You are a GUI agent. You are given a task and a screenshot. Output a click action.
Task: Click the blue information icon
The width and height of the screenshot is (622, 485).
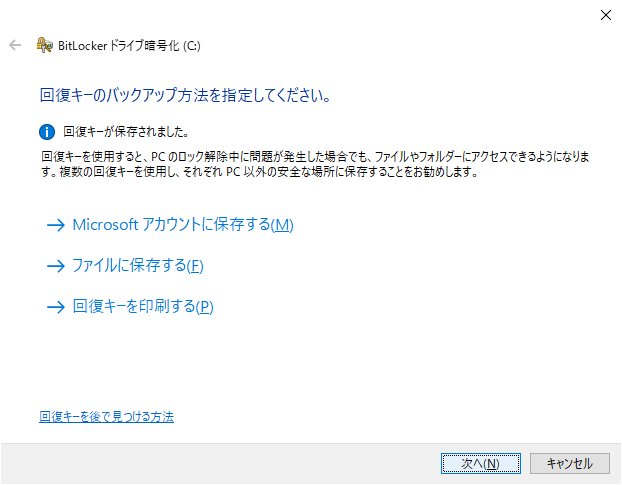coord(46,131)
